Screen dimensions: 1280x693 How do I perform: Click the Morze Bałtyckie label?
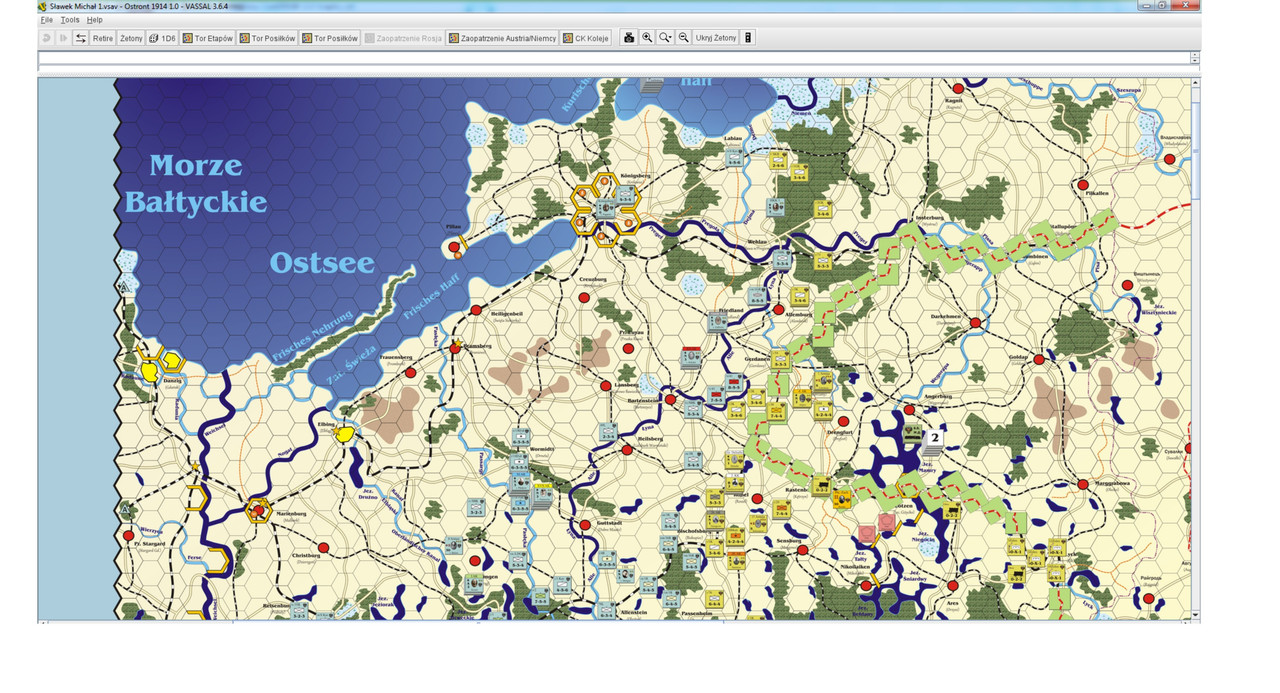(x=196, y=184)
